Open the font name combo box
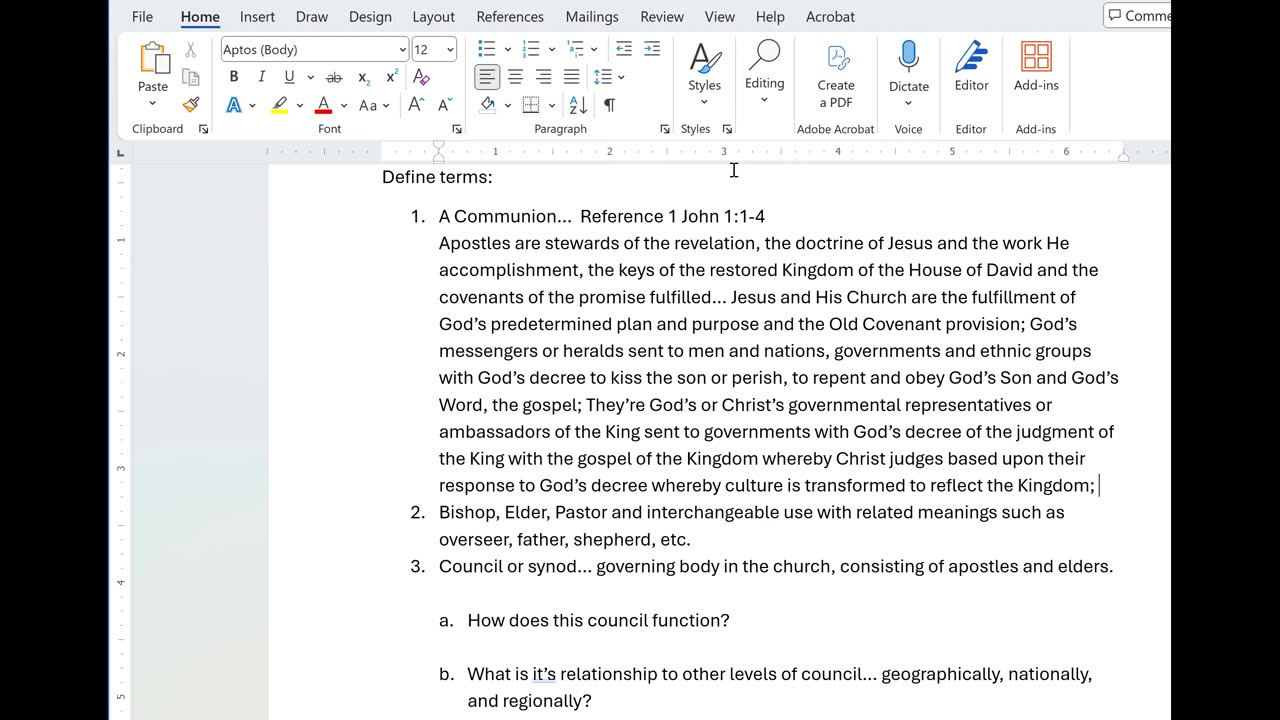Viewport: 1280px width, 720px height. click(314, 49)
